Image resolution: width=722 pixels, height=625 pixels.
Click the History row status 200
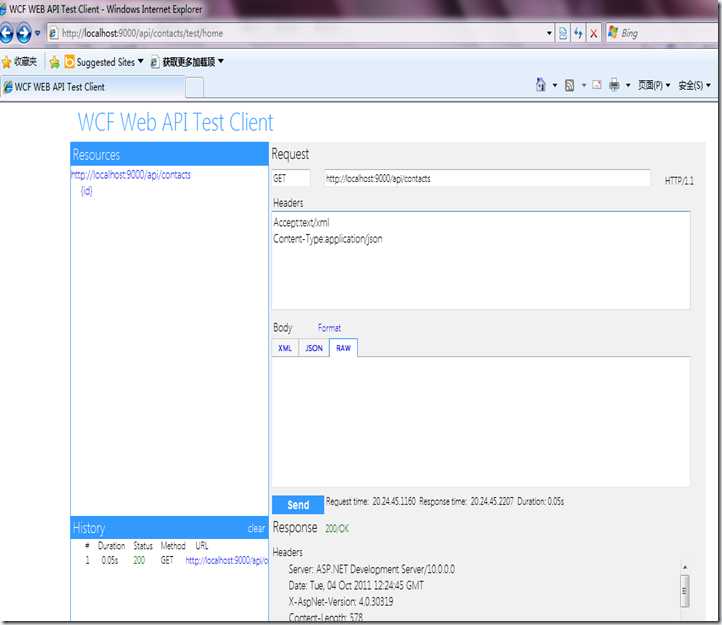coord(139,561)
